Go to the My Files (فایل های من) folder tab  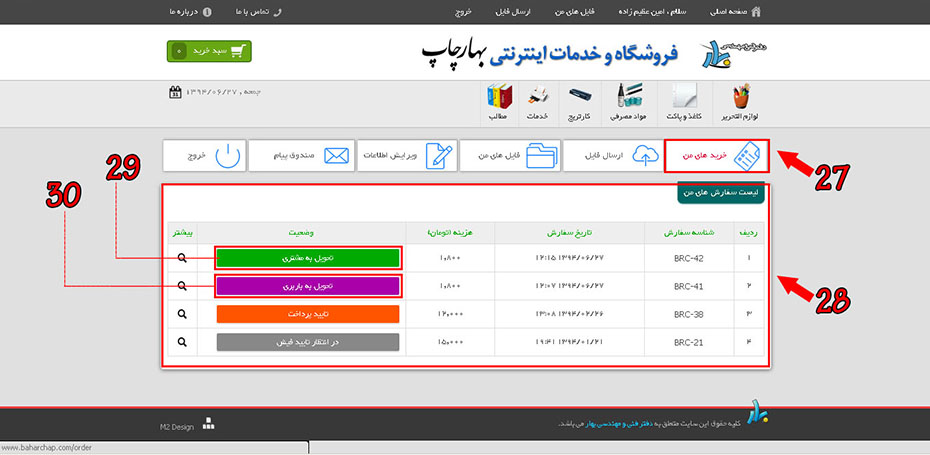point(509,156)
